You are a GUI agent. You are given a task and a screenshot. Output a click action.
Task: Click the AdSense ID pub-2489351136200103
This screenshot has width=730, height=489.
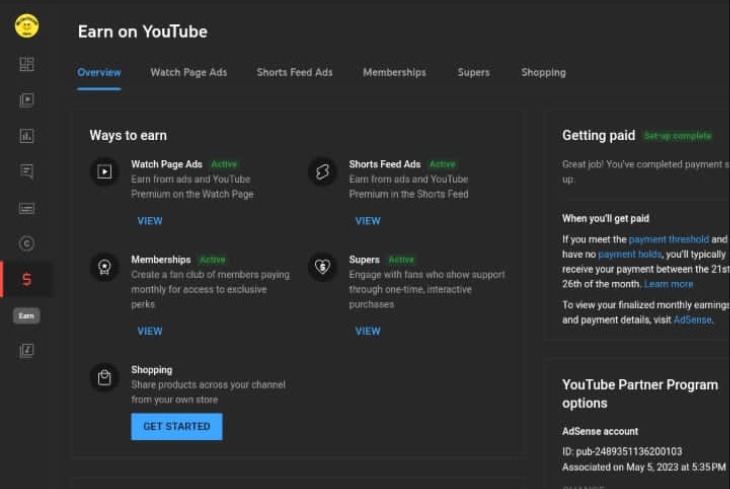622,451
